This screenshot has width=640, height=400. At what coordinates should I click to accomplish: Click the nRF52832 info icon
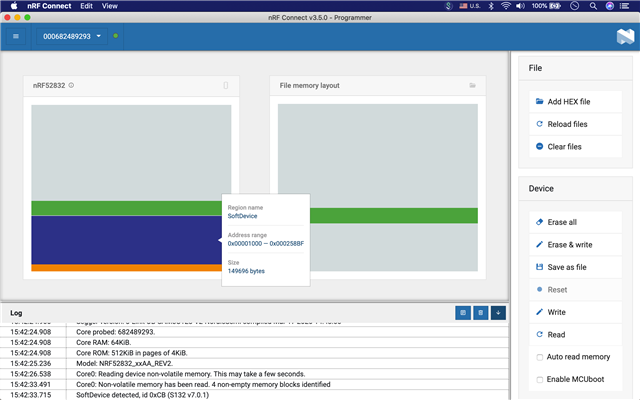(71, 85)
